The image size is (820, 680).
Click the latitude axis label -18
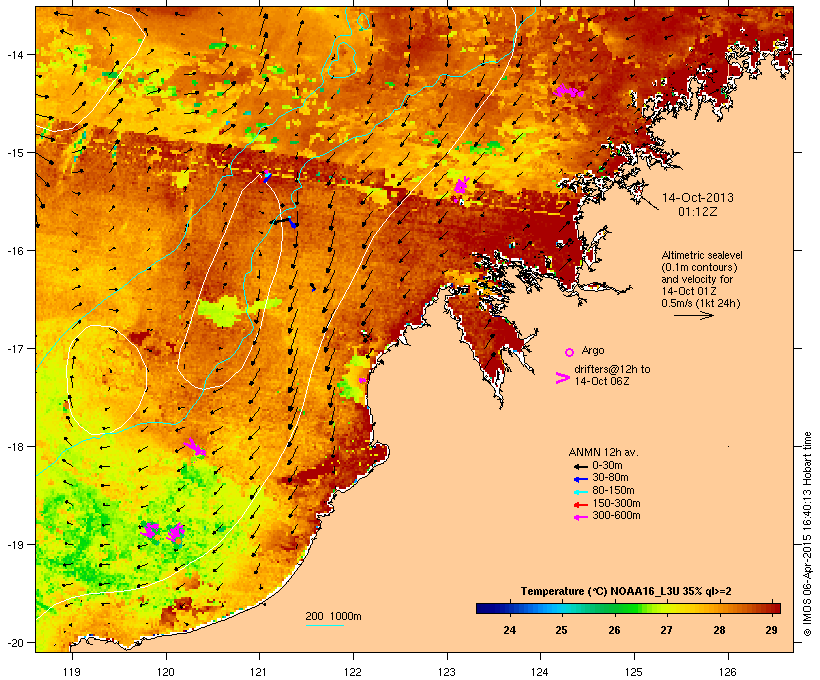(x=15, y=447)
